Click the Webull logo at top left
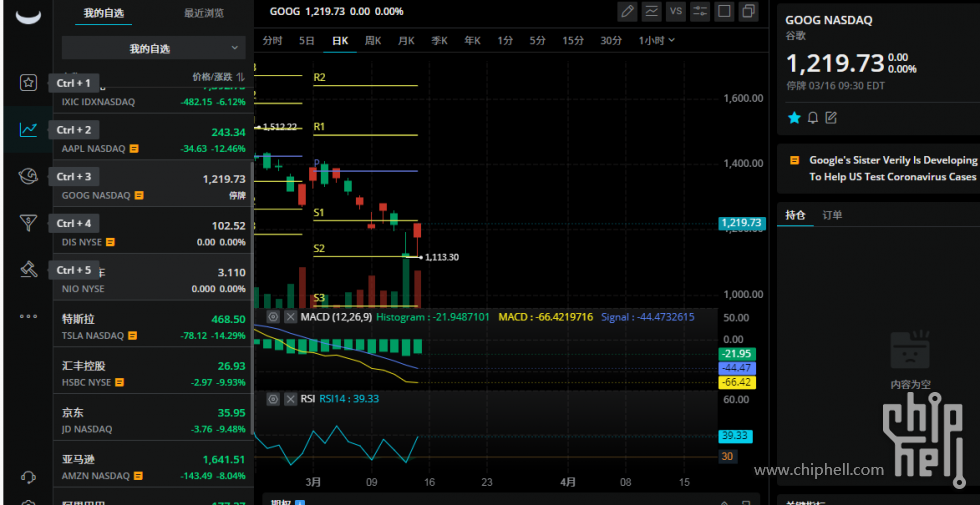 point(28,17)
